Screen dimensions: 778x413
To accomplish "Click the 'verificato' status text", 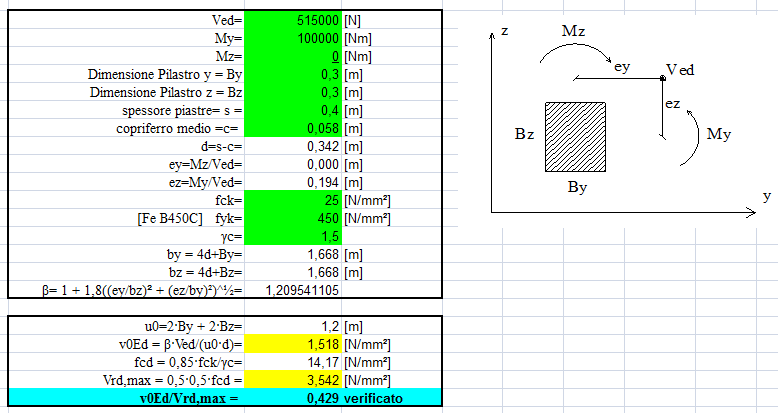I will [373, 398].
